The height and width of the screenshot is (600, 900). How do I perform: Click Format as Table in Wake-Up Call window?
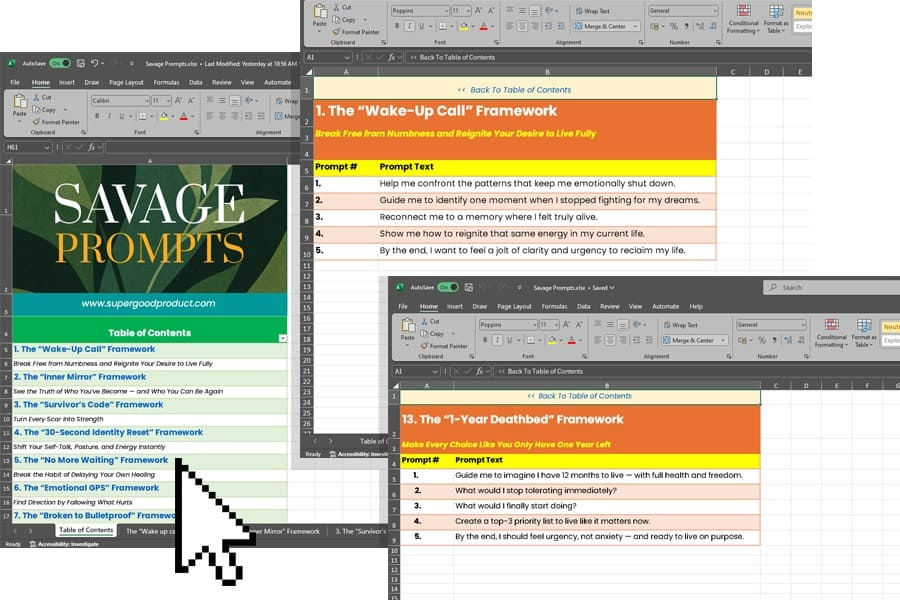coord(775,18)
